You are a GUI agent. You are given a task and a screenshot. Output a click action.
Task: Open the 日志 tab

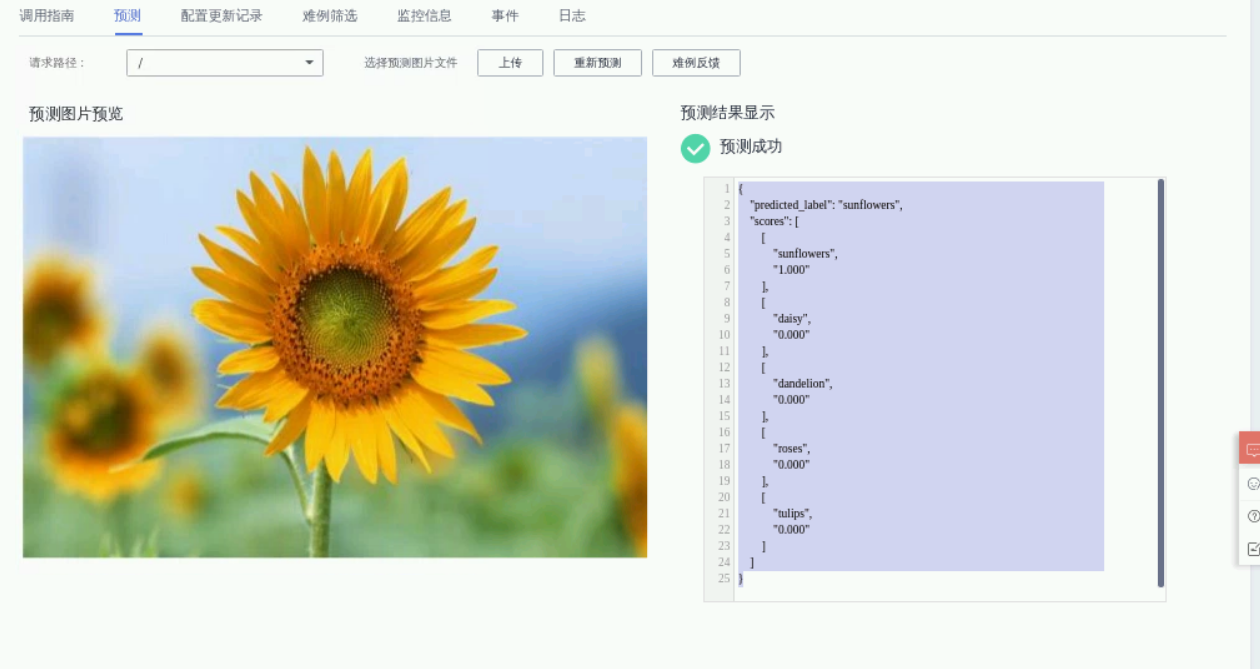(x=572, y=16)
